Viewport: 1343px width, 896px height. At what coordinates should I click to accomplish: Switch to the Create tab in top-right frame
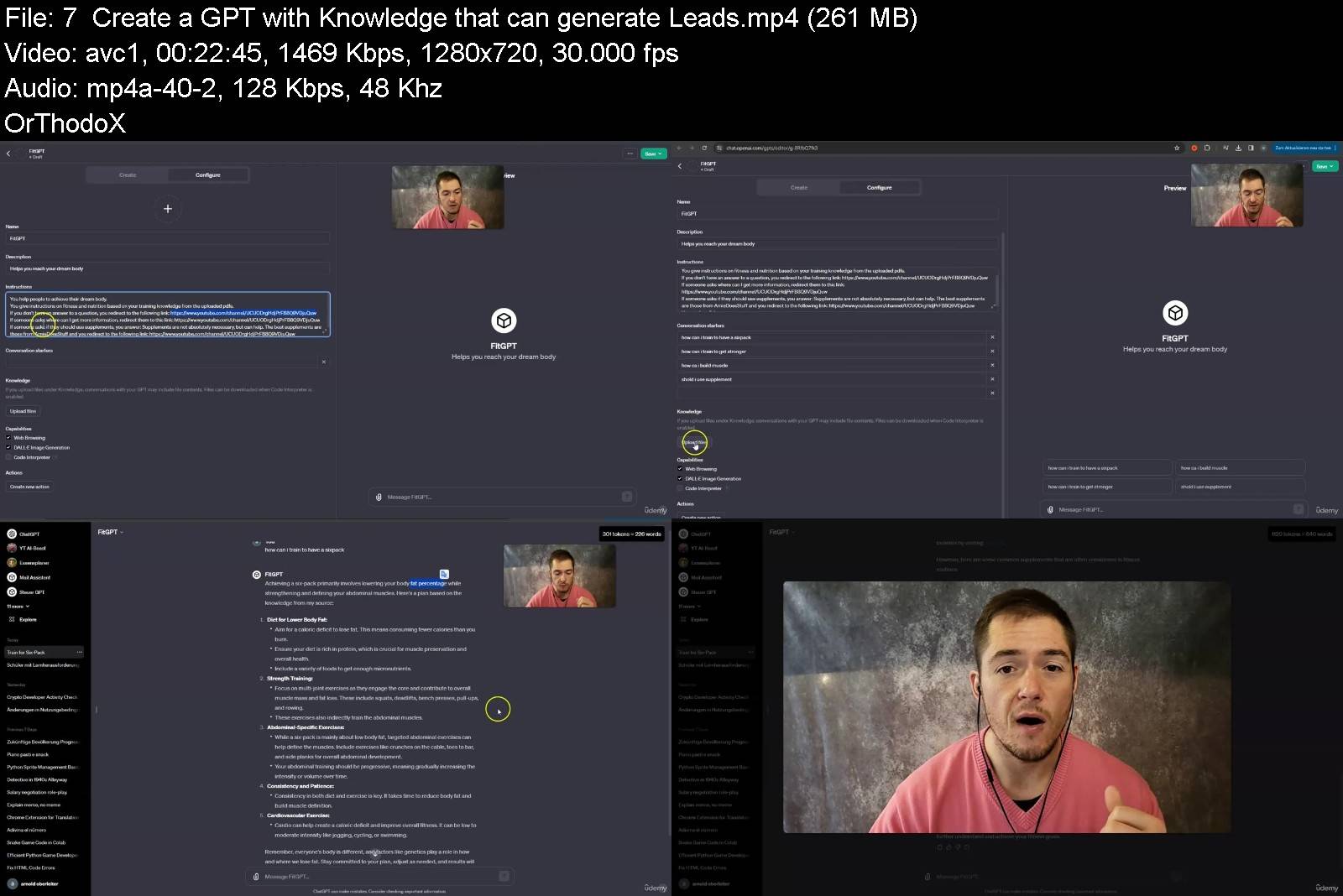[x=799, y=188]
